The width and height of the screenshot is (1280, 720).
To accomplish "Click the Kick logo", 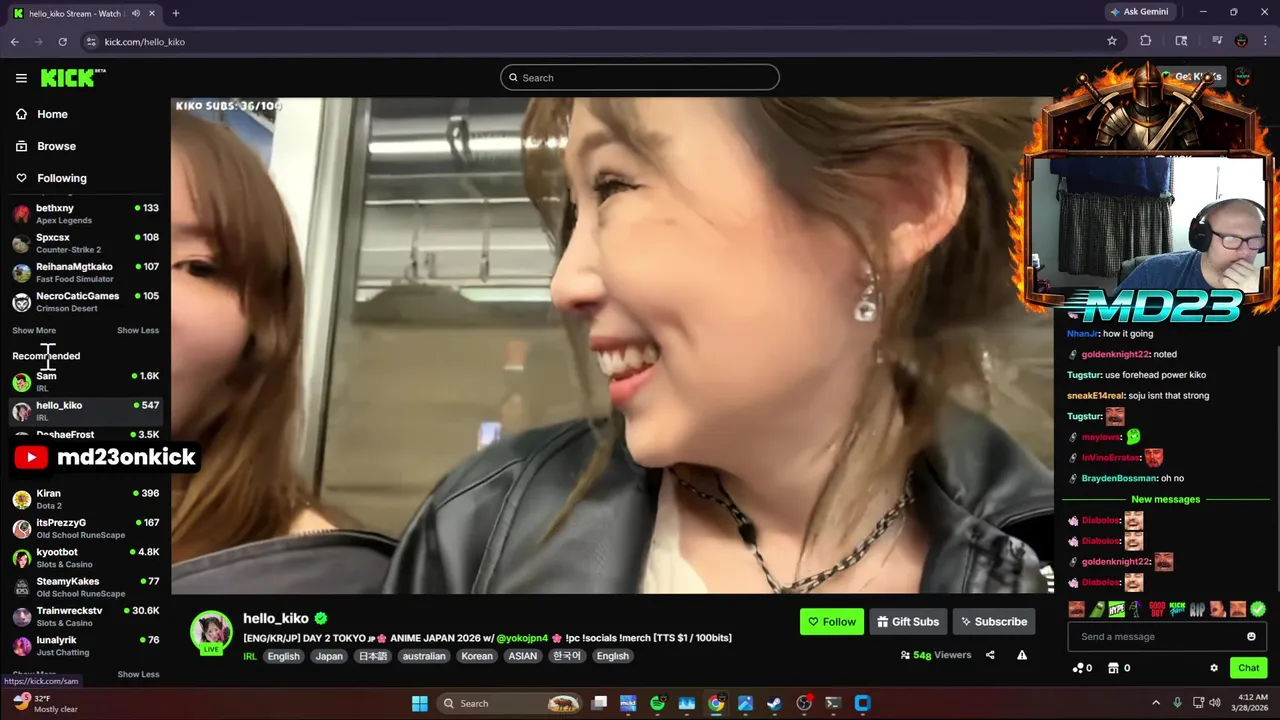I will click(73, 78).
